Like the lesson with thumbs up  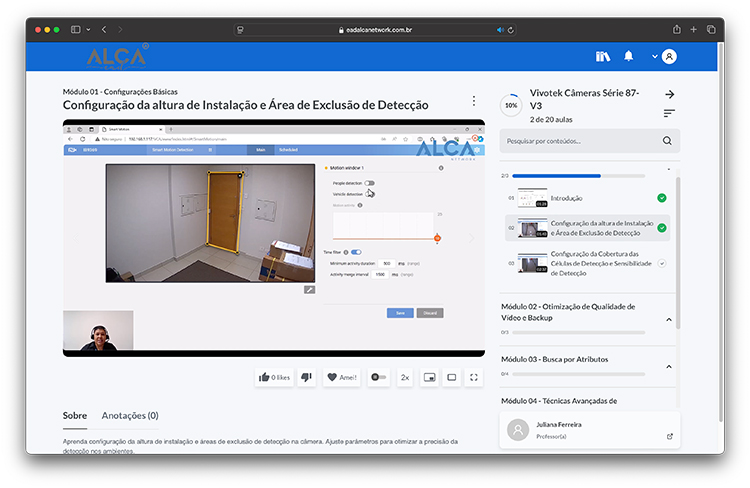pos(274,377)
